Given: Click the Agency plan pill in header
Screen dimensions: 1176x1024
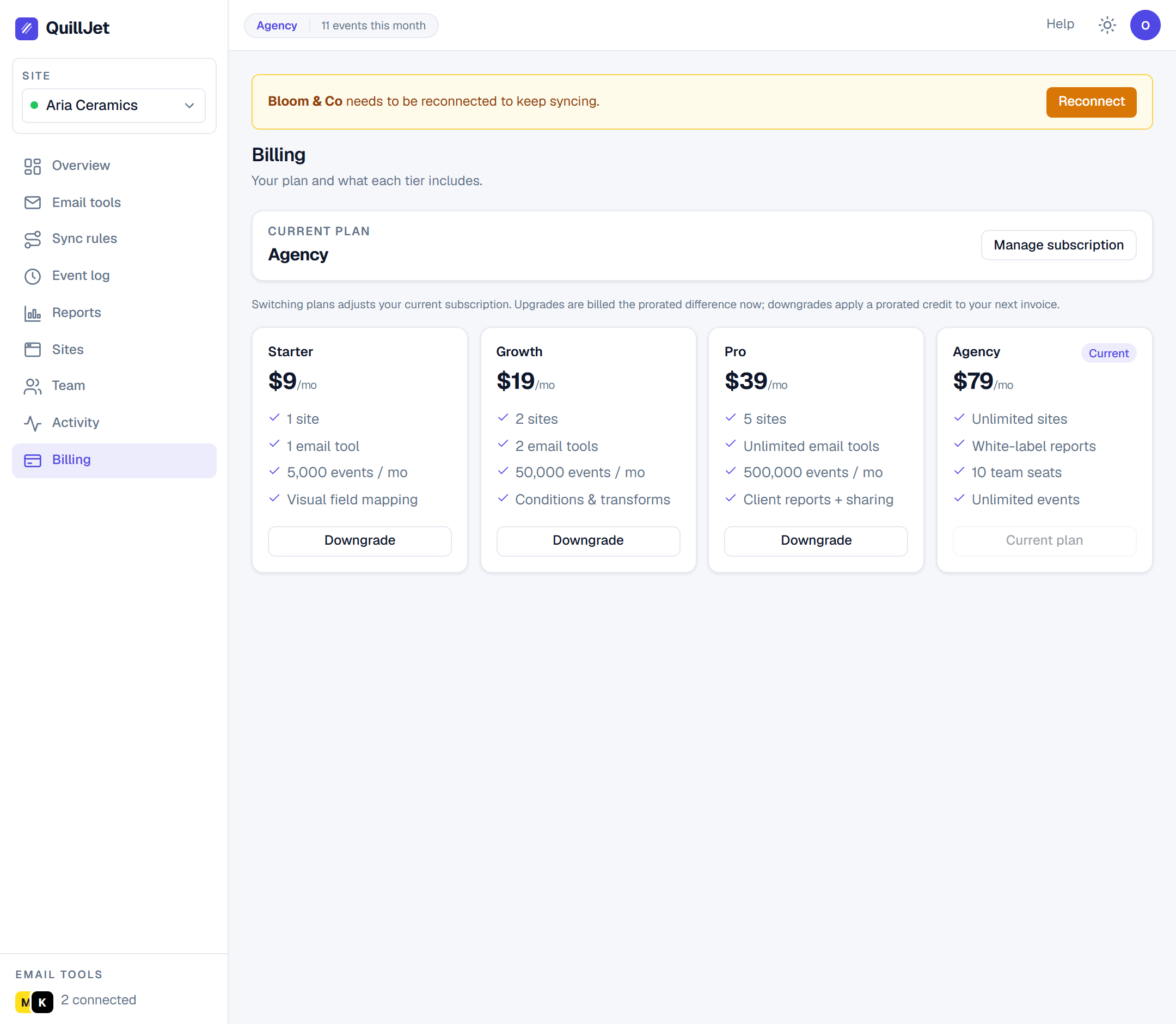Looking at the screenshot, I should coord(277,26).
